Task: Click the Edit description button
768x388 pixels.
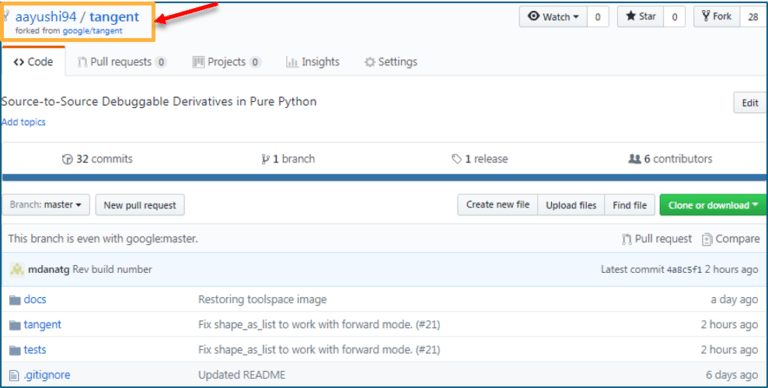Action: pyautogui.click(x=750, y=103)
